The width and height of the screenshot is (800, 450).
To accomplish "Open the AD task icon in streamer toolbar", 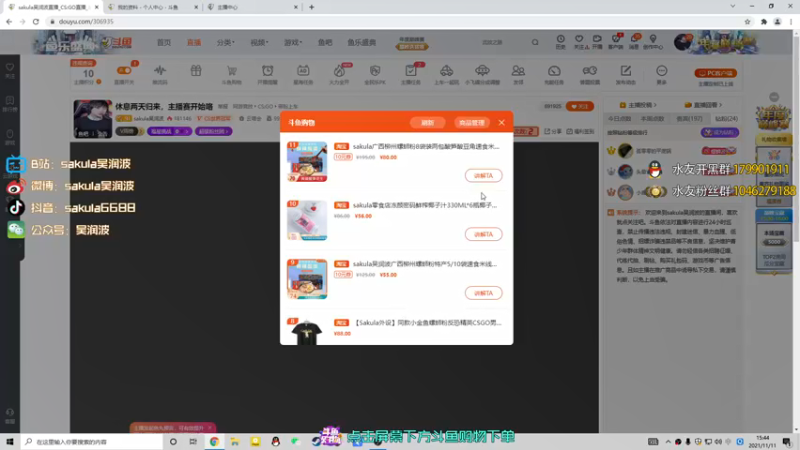I will pyautogui.click(x=303, y=73).
